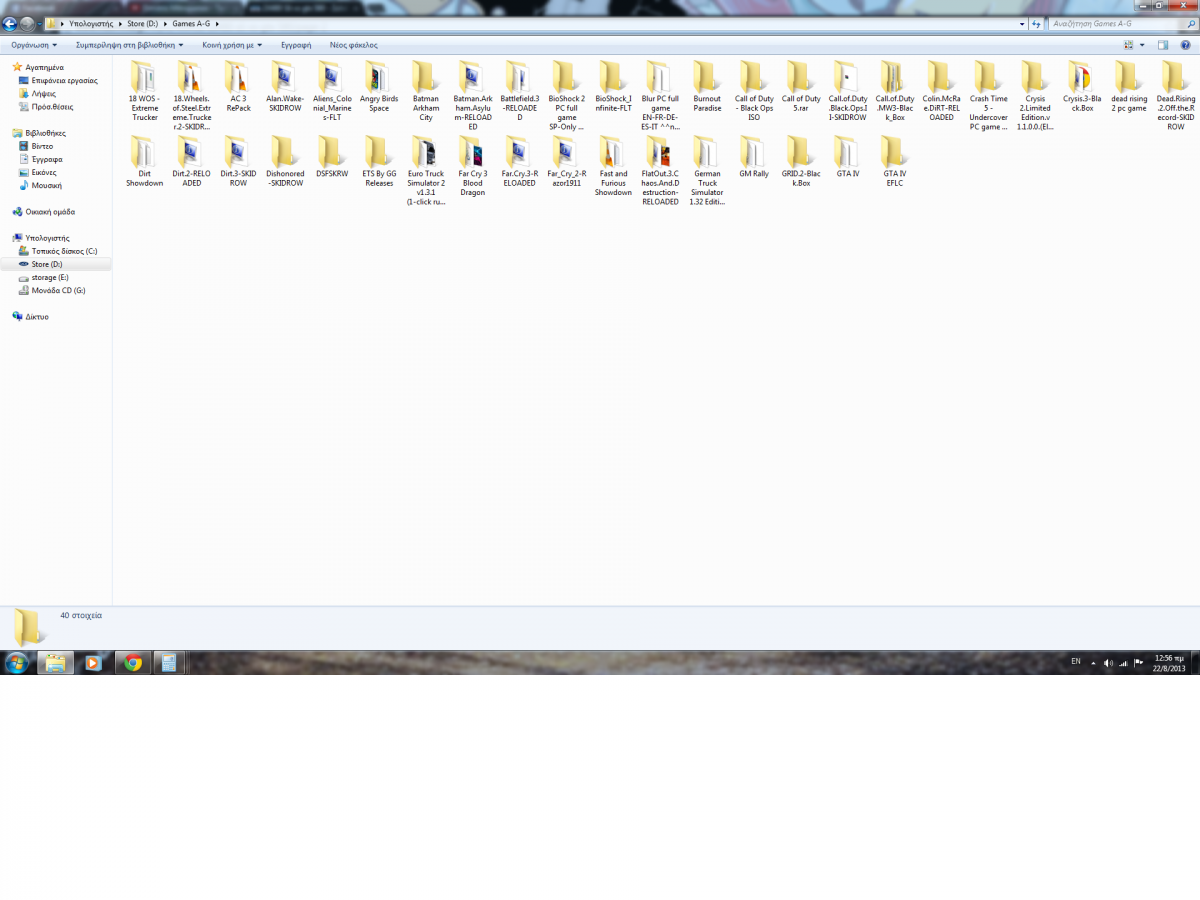Open the Μουσική library
Screen dimensions: 1200x900
46,184
